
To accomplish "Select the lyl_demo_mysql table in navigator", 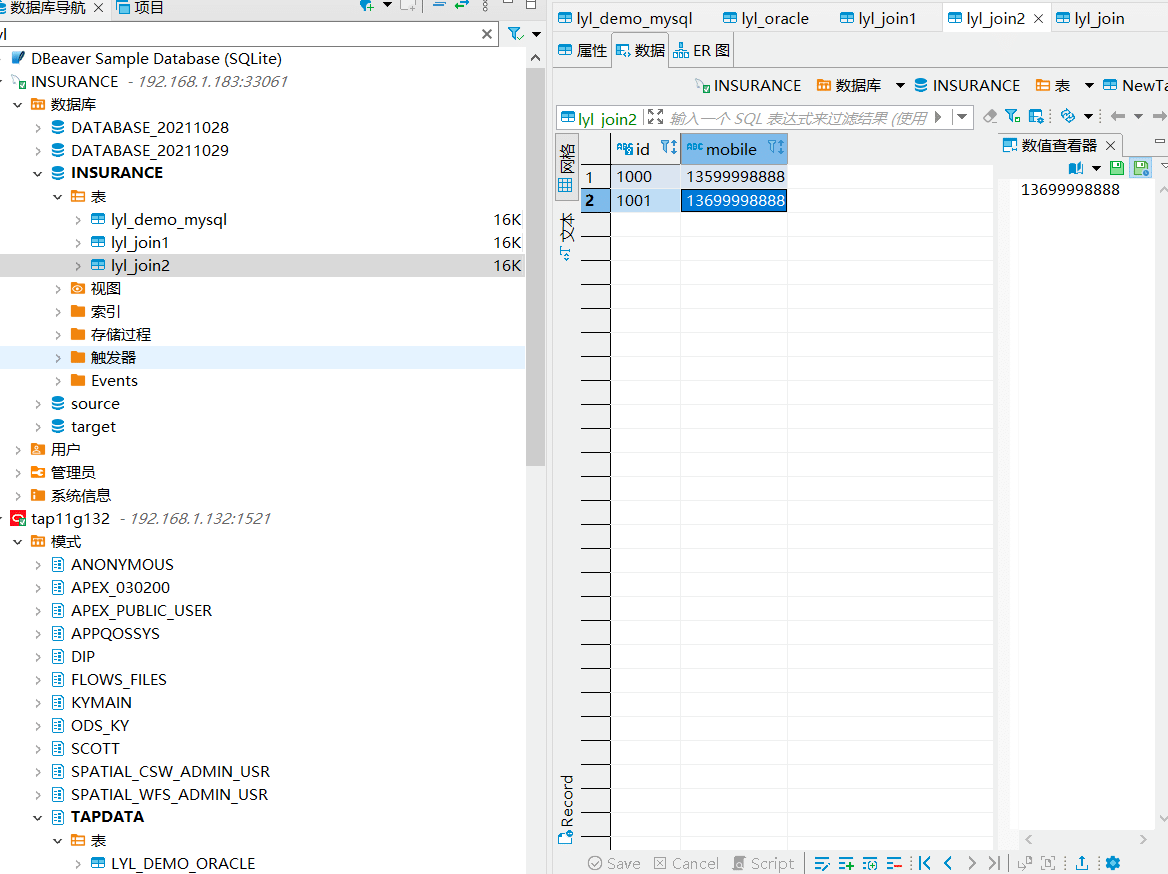I will pyautogui.click(x=168, y=220).
